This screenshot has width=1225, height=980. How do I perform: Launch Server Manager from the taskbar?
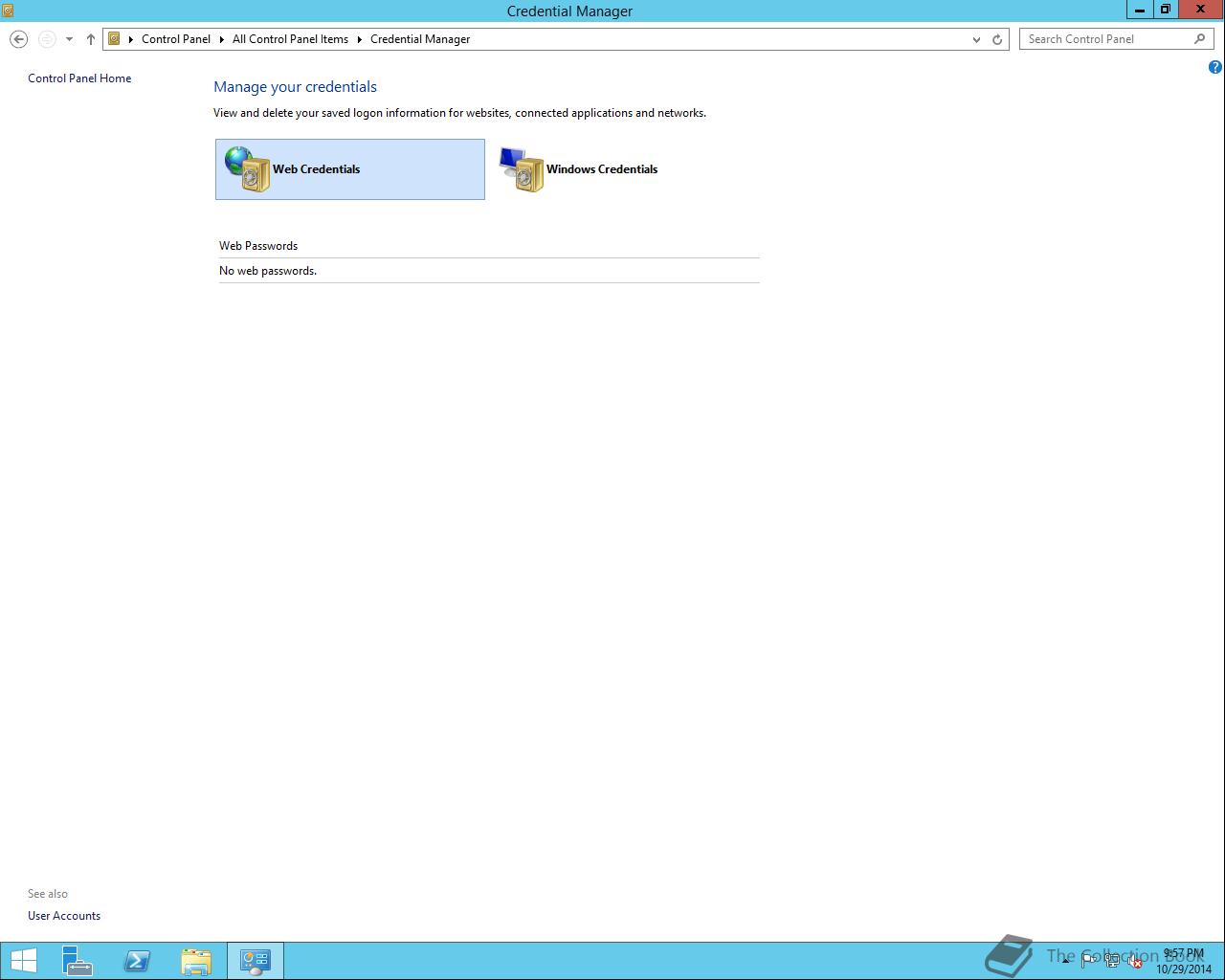pyautogui.click(x=78, y=961)
